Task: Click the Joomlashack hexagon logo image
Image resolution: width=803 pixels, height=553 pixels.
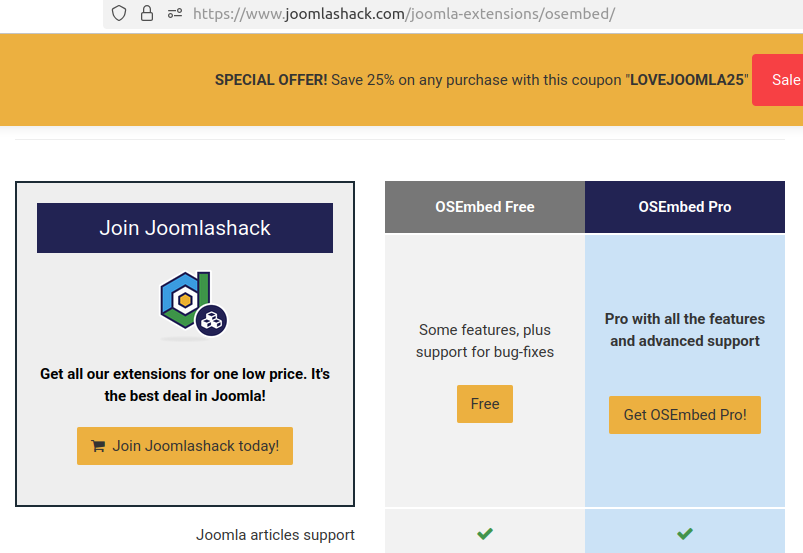Action: 194,304
